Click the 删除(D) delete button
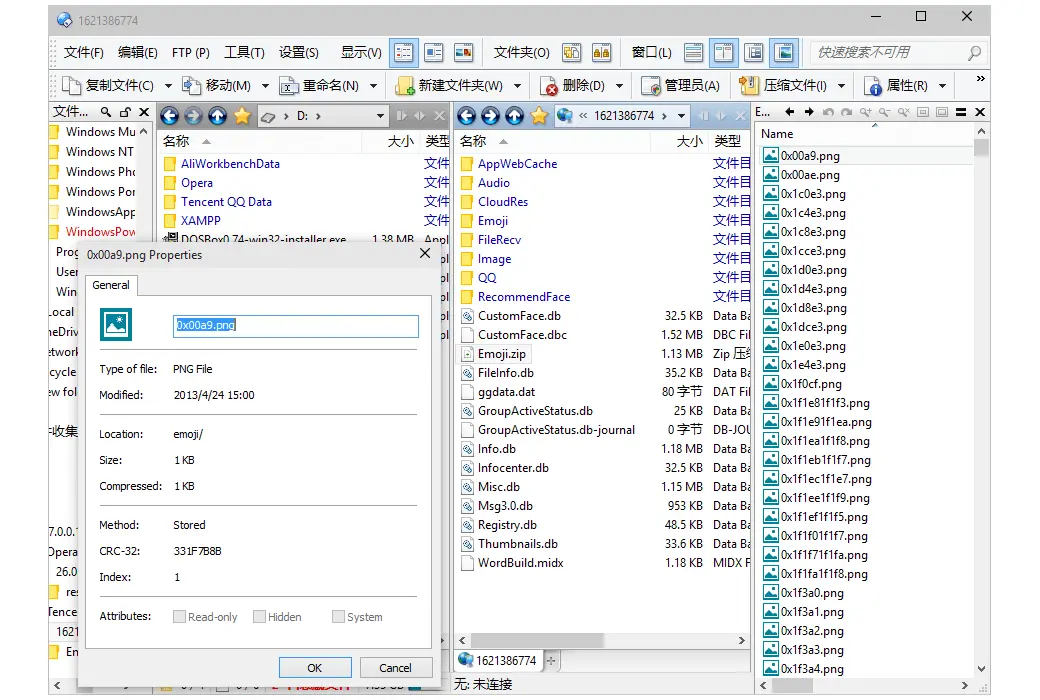The image size is (1040, 700). point(573,86)
